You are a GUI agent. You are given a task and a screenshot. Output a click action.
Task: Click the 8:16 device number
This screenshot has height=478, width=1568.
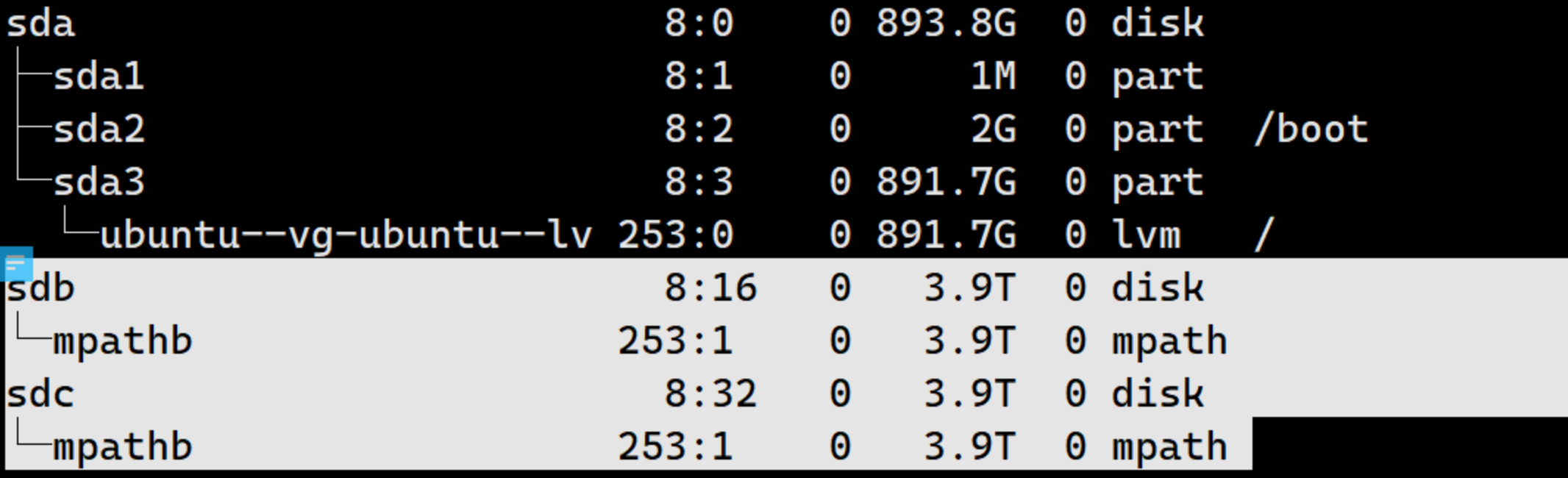pyautogui.click(x=710, y=288)
